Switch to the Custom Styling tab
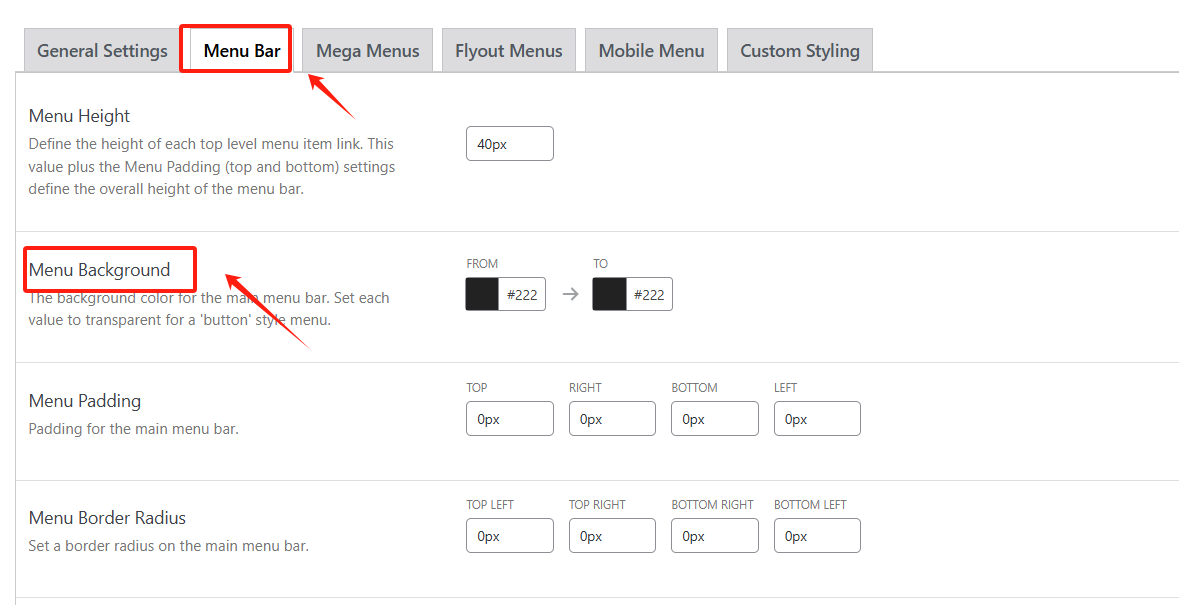Image resolution: width=1179 pixels, height=605 pixels. (799, 50)
